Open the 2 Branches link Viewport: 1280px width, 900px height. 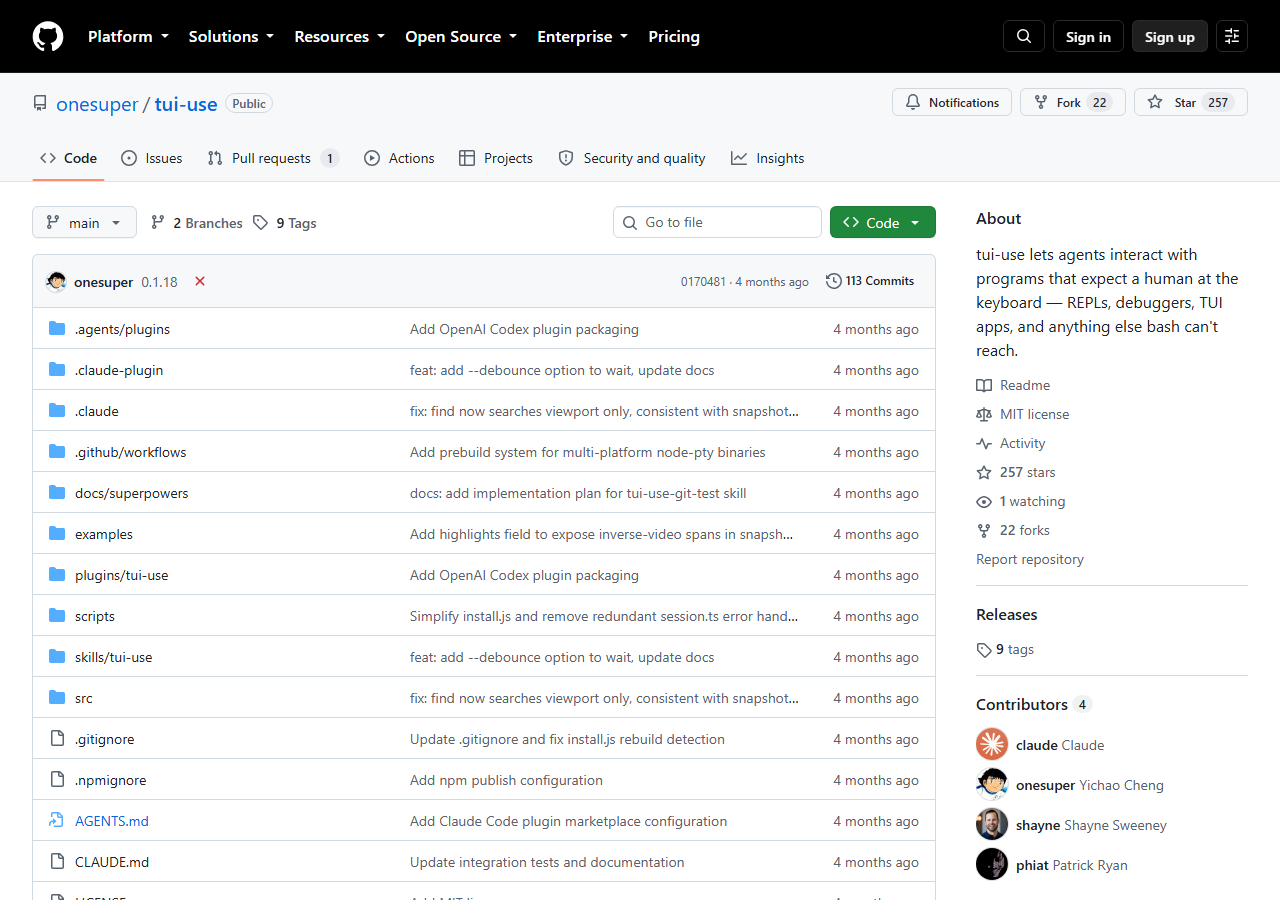tap(196, 223)
